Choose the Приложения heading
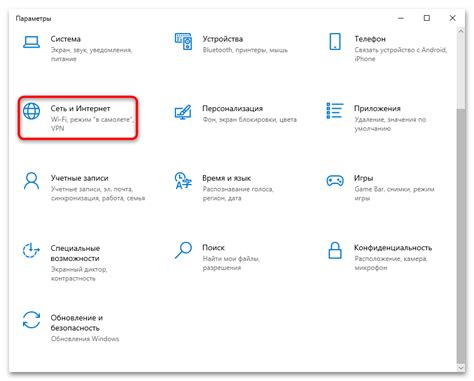Image resolution: width=474 pixels, height=381 pixels. tap(377, 108)
